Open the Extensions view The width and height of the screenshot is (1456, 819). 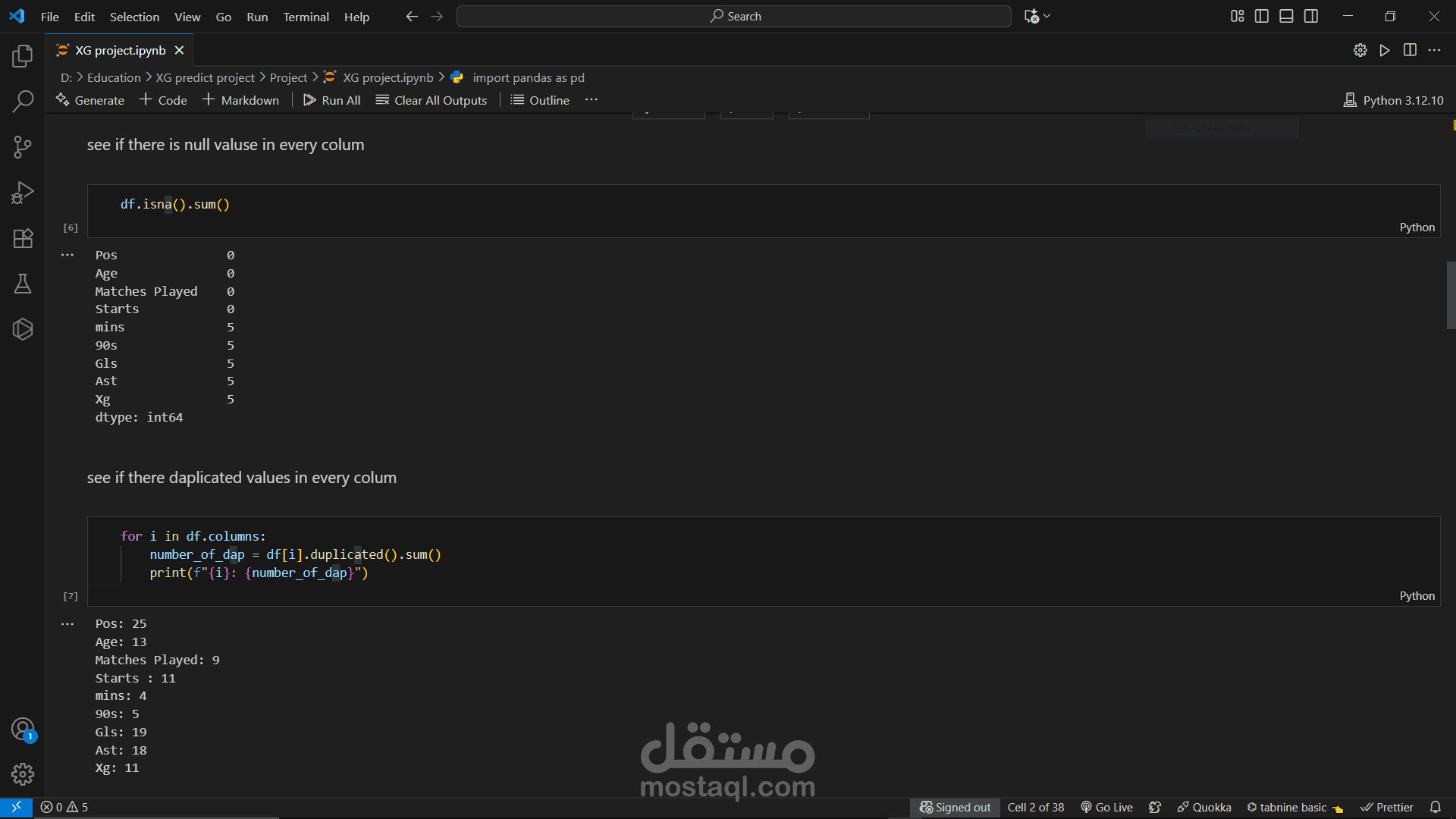[x=23, y=238]
